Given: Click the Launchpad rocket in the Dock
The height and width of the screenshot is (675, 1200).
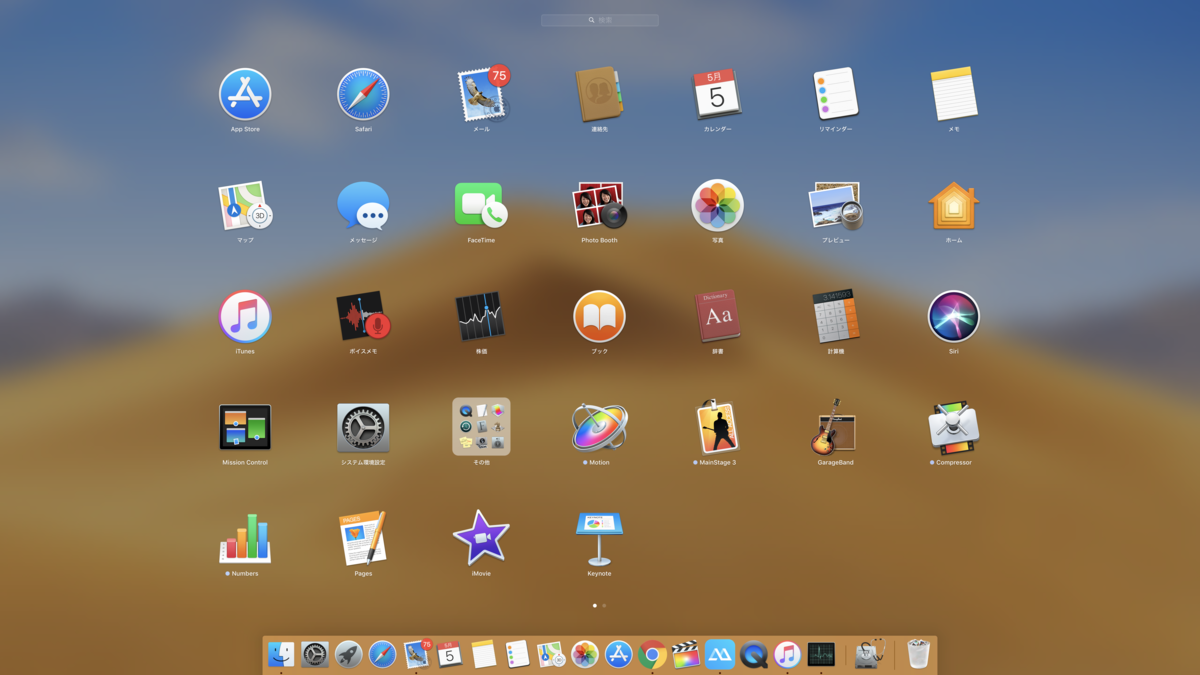Looking at the screenshot, I should tap(348, 654).
